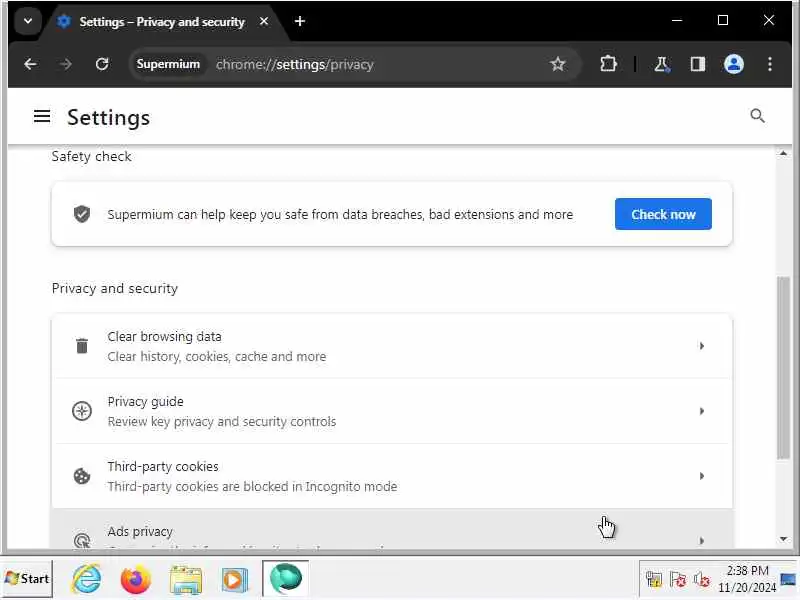Minimize the Supermium window
Viewport: 800px width, 600px height.
[677, 20]
